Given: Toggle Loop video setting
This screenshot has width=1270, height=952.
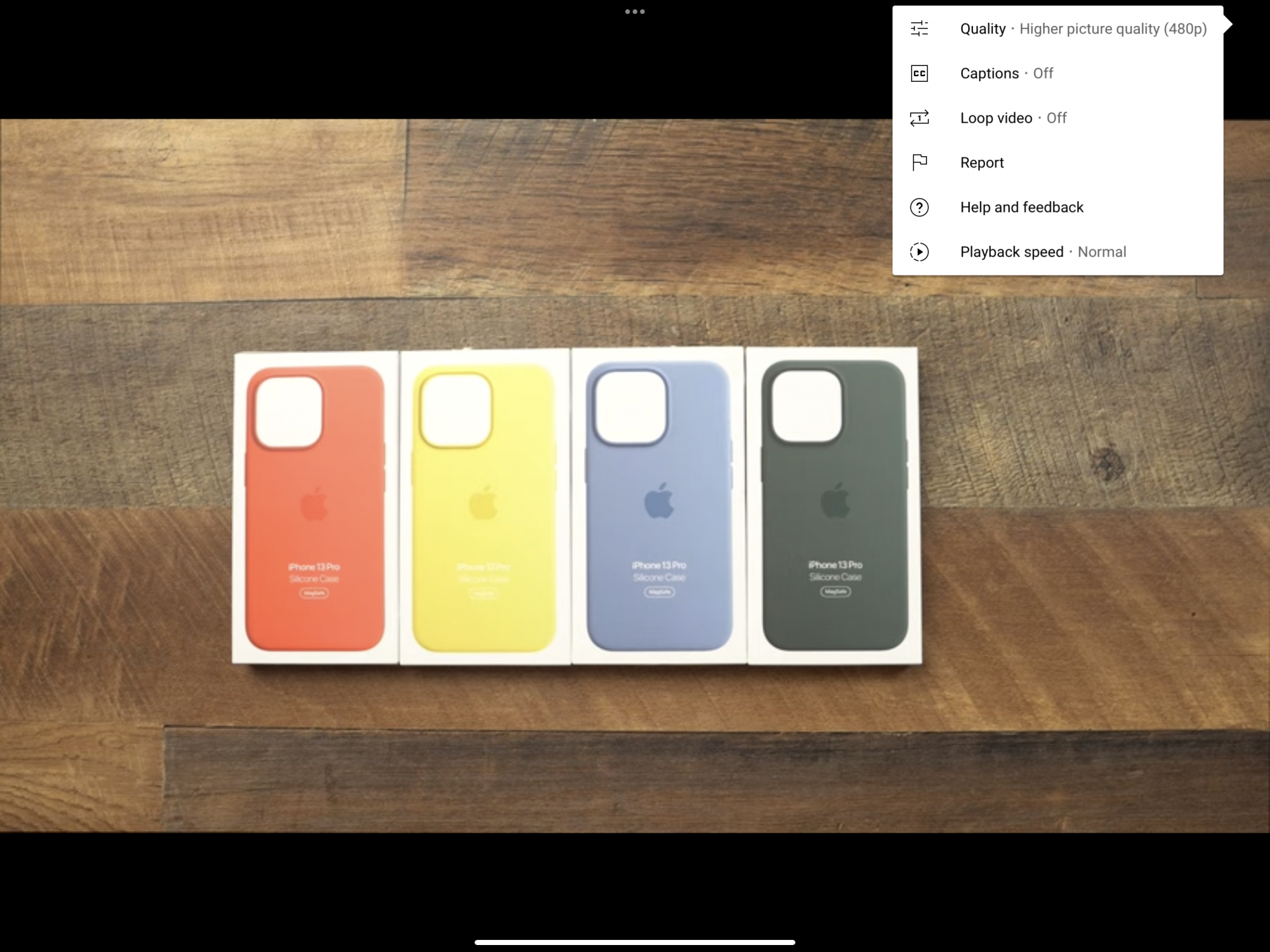Looking at the screenshot, I should click(1013, 118).
